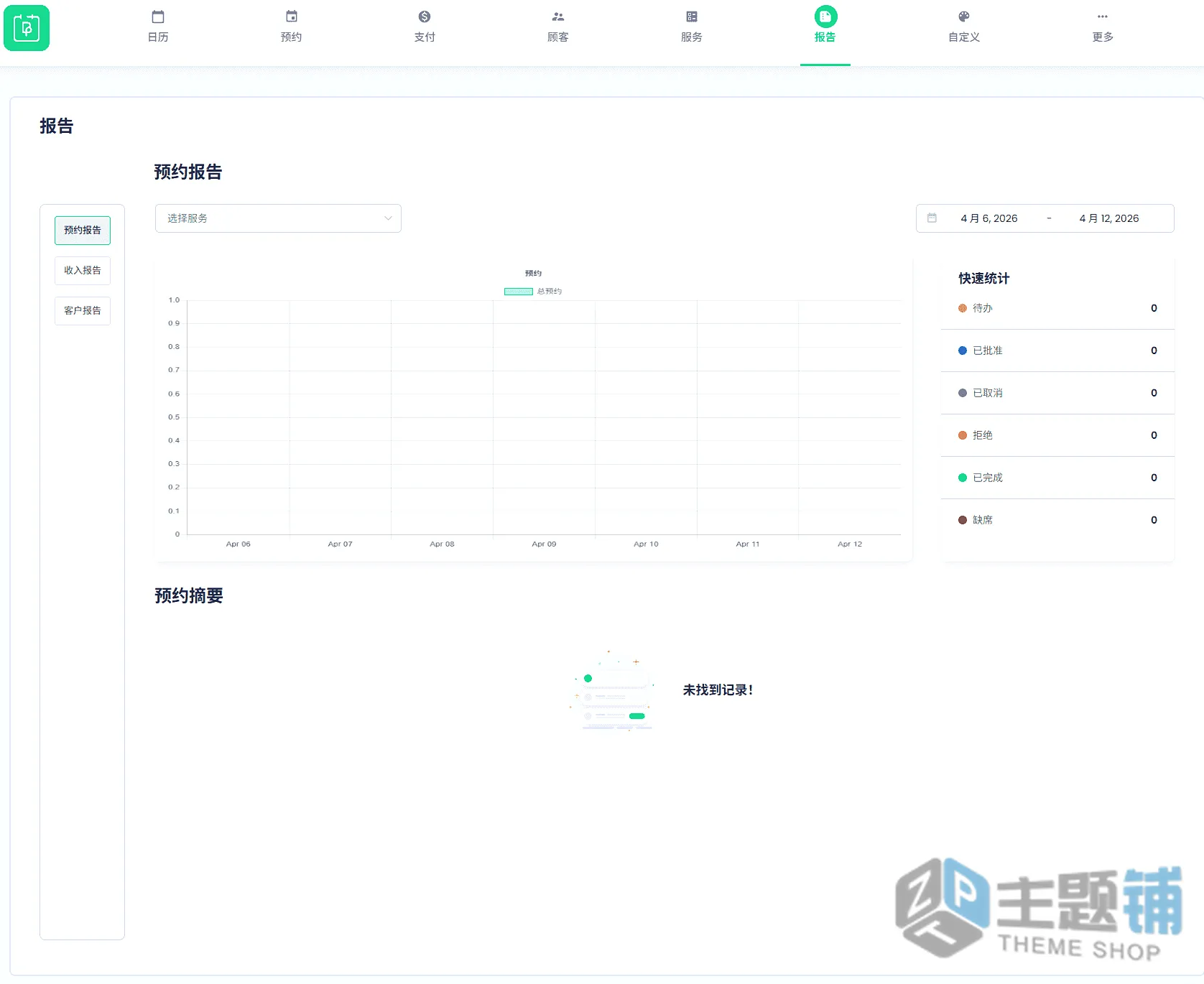Click the Apr 09 axis label
Screen dimensions: 1204x984
(544, 544)
